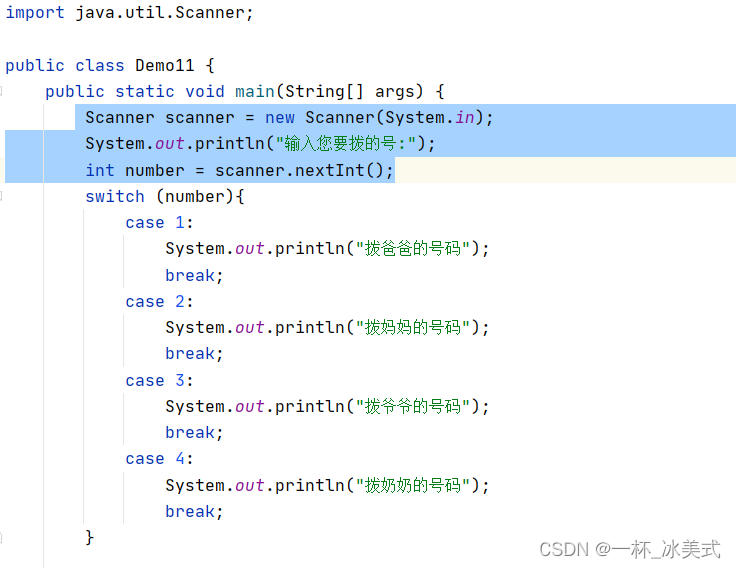Click 'Scanner scanner' variable declaration
Screen dimensions: 736x568
click(160, 117)
